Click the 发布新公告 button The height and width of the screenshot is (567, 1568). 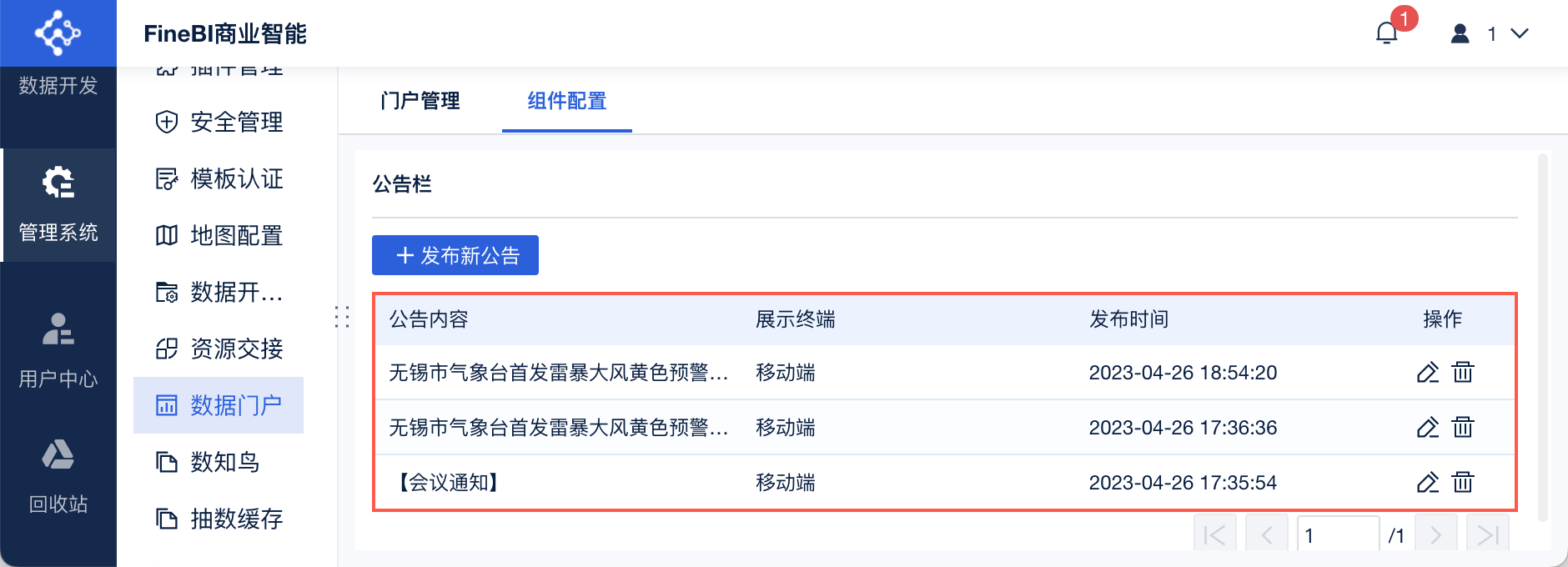tap(455, 255)
